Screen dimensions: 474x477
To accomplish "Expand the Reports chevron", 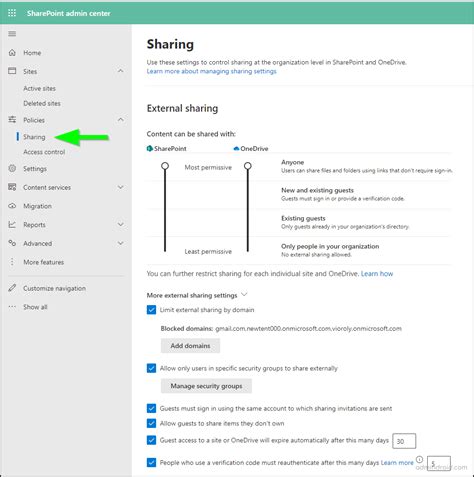I will [121, 225].
